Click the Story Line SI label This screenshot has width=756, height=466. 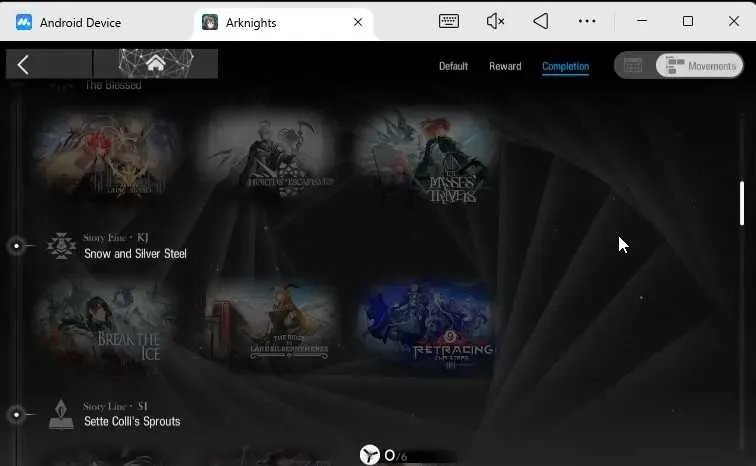point(115,406)
